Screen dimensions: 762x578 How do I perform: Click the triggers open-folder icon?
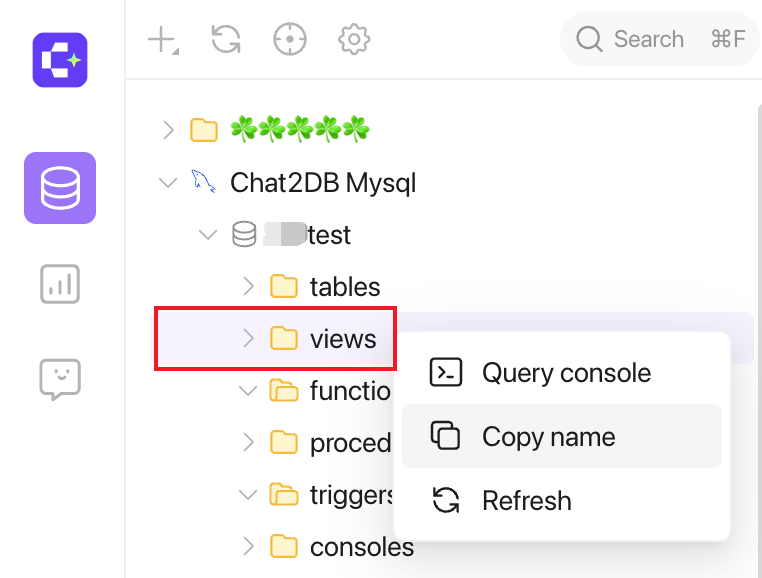(x=284, y=495)
